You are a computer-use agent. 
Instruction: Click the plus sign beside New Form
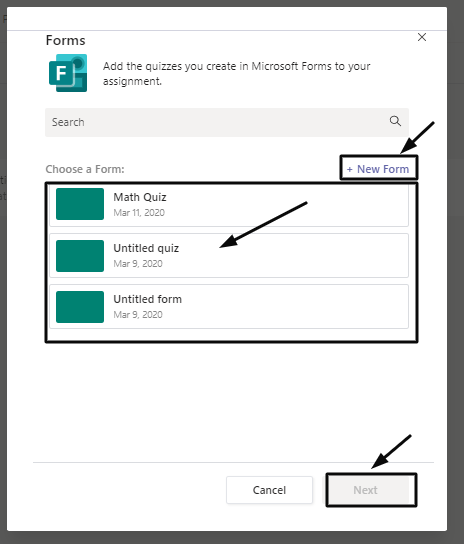point(349,169)
